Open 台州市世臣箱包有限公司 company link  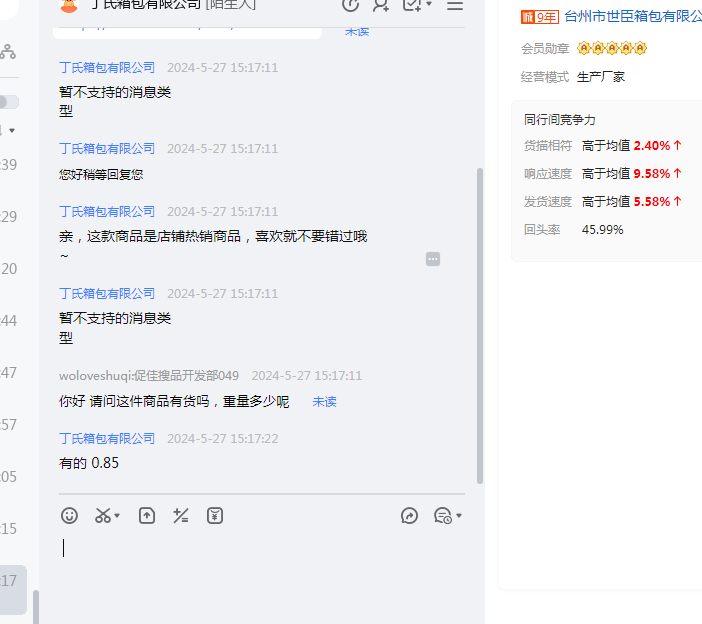pos(632,16)
